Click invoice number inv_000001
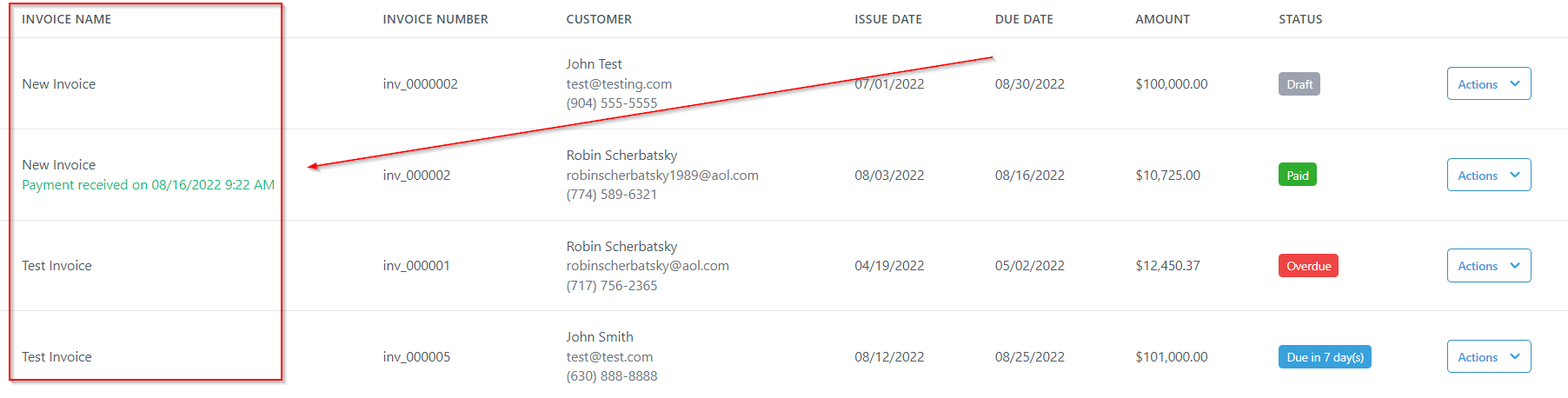Viewport: 1568px width, 398px height. [416, 266]
